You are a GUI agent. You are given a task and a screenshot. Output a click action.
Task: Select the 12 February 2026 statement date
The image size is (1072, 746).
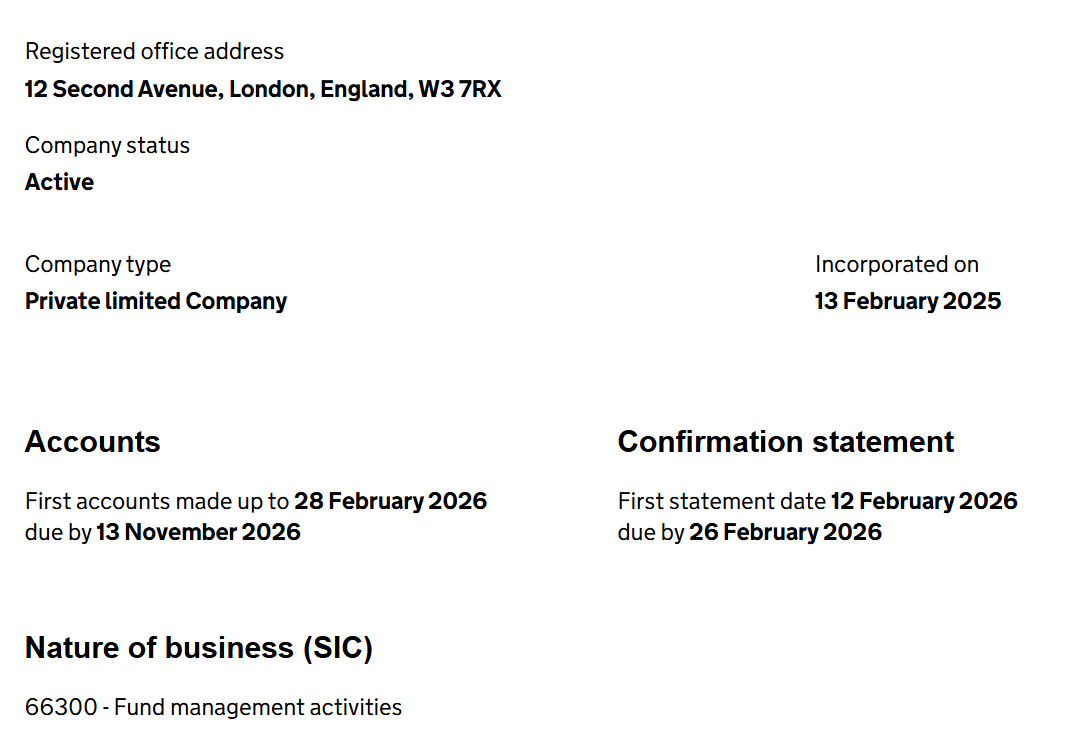[x=923, y=501]
